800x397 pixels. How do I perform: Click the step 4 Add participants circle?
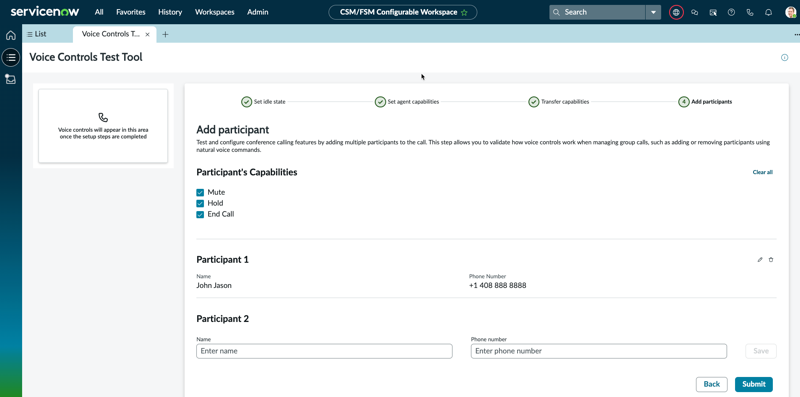coord(683,102)
